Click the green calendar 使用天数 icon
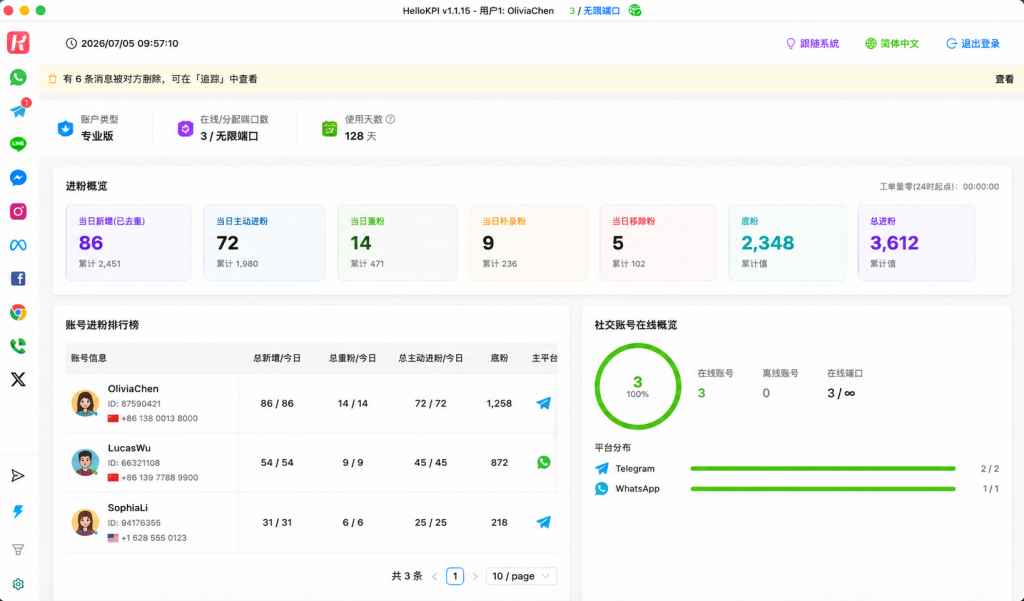 [x=330, y=128]
